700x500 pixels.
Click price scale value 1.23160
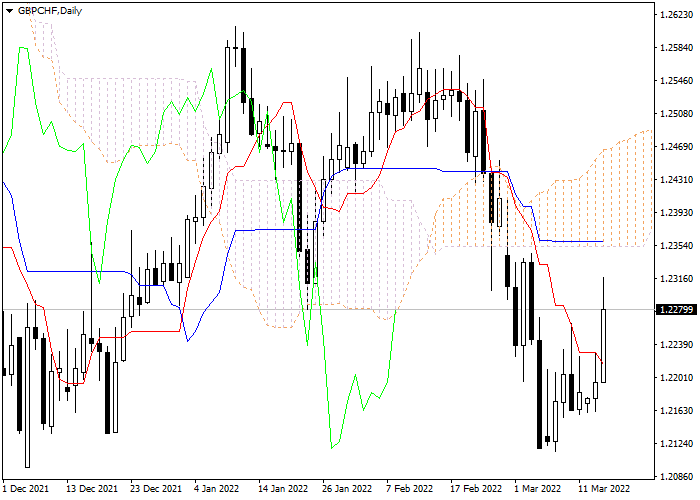(x=676, y=279)
